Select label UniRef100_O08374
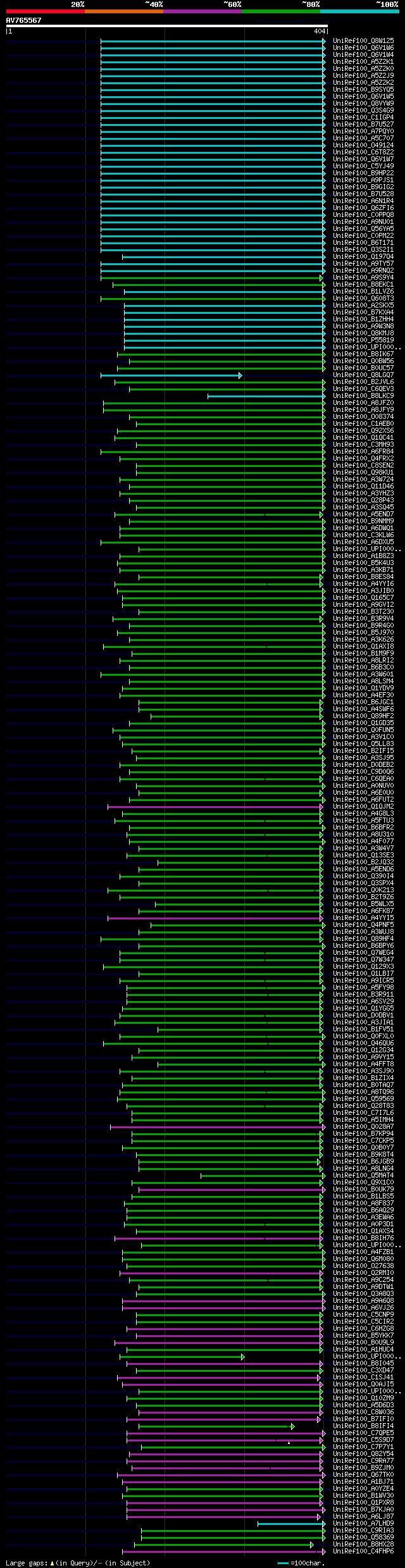The image size is (405, 1568). [363, 416]
